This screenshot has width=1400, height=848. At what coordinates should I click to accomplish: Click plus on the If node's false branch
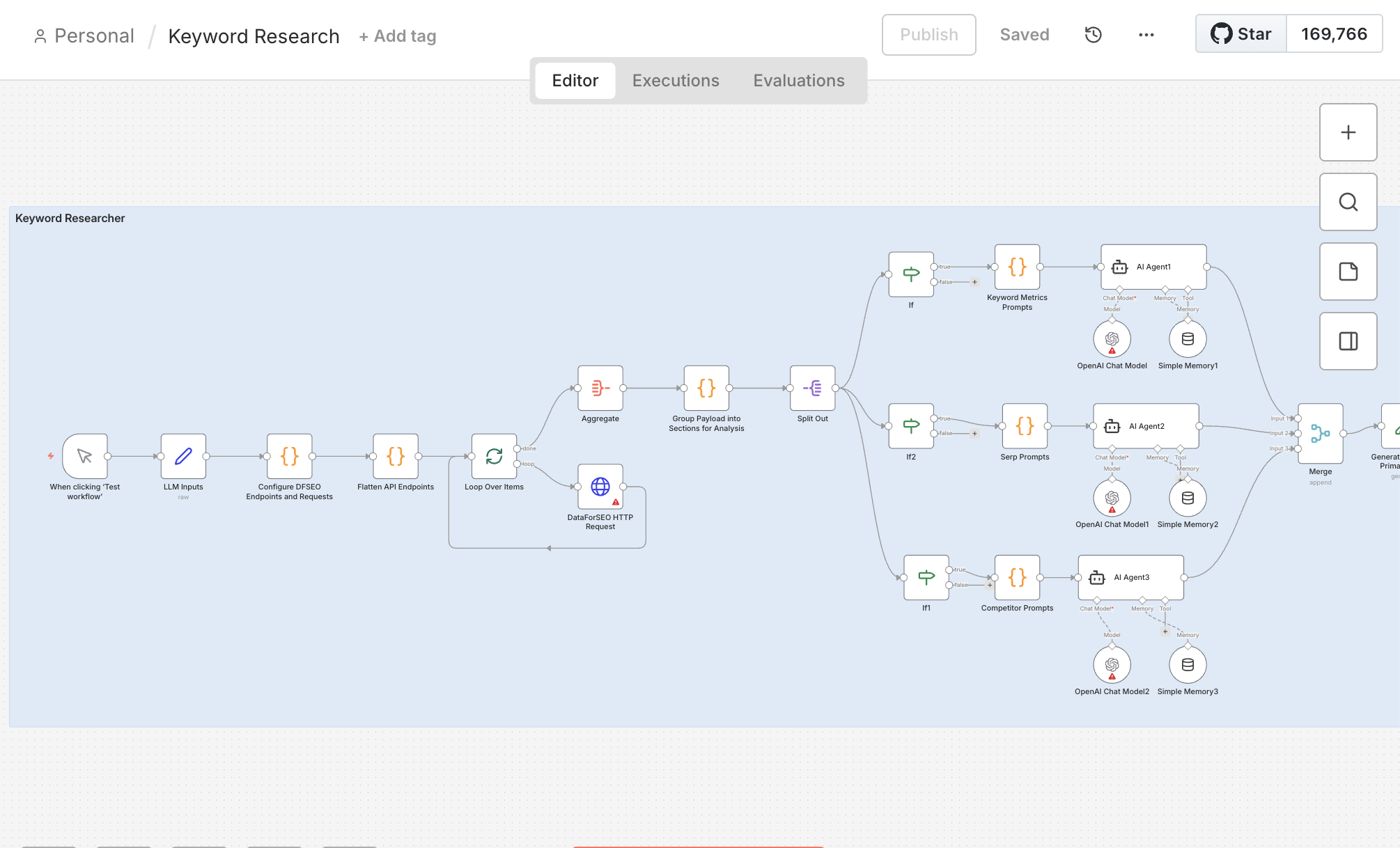[x=975, y=283]
